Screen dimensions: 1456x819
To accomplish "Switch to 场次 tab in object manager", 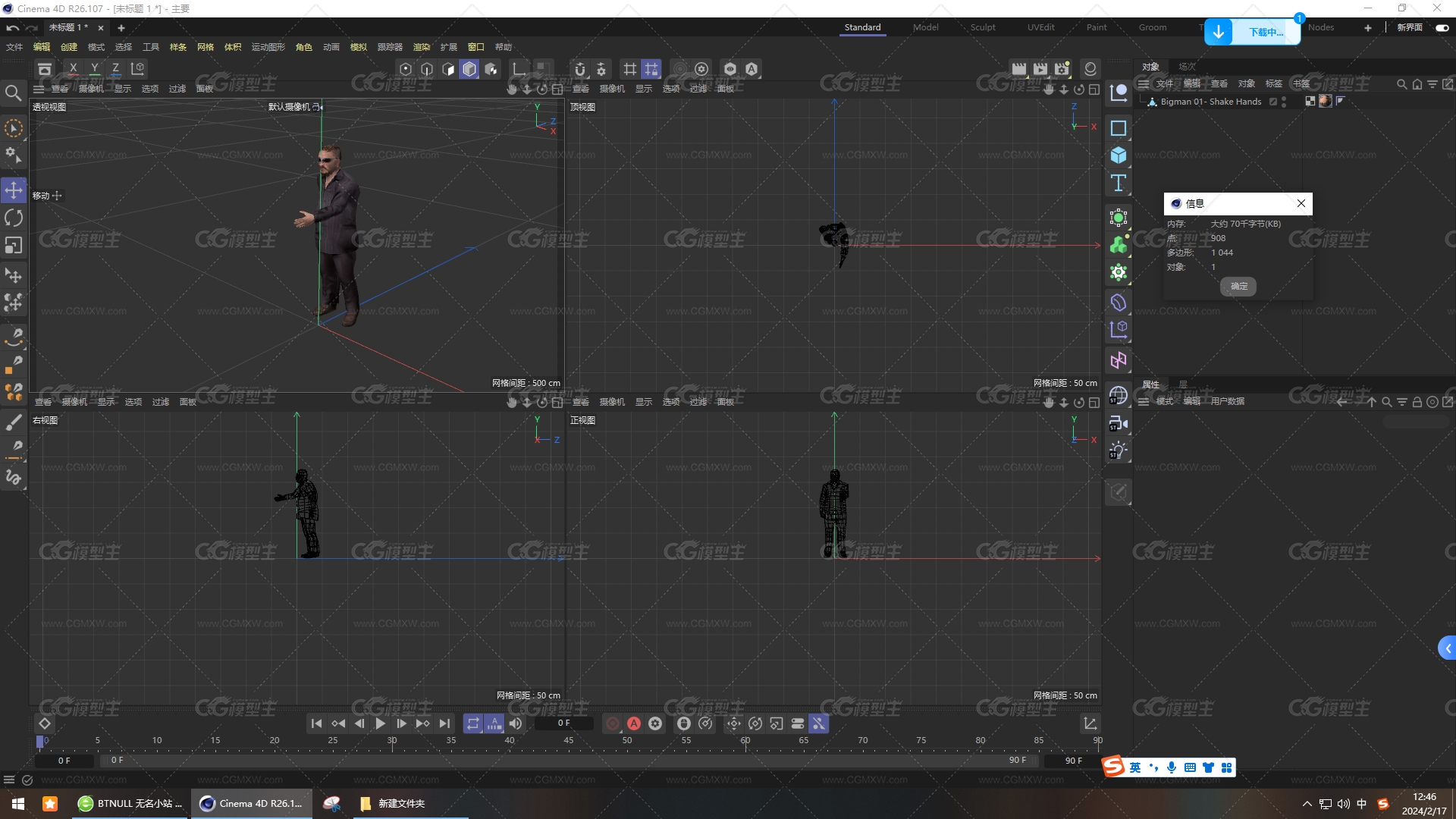I will [x=1187, y=67].
